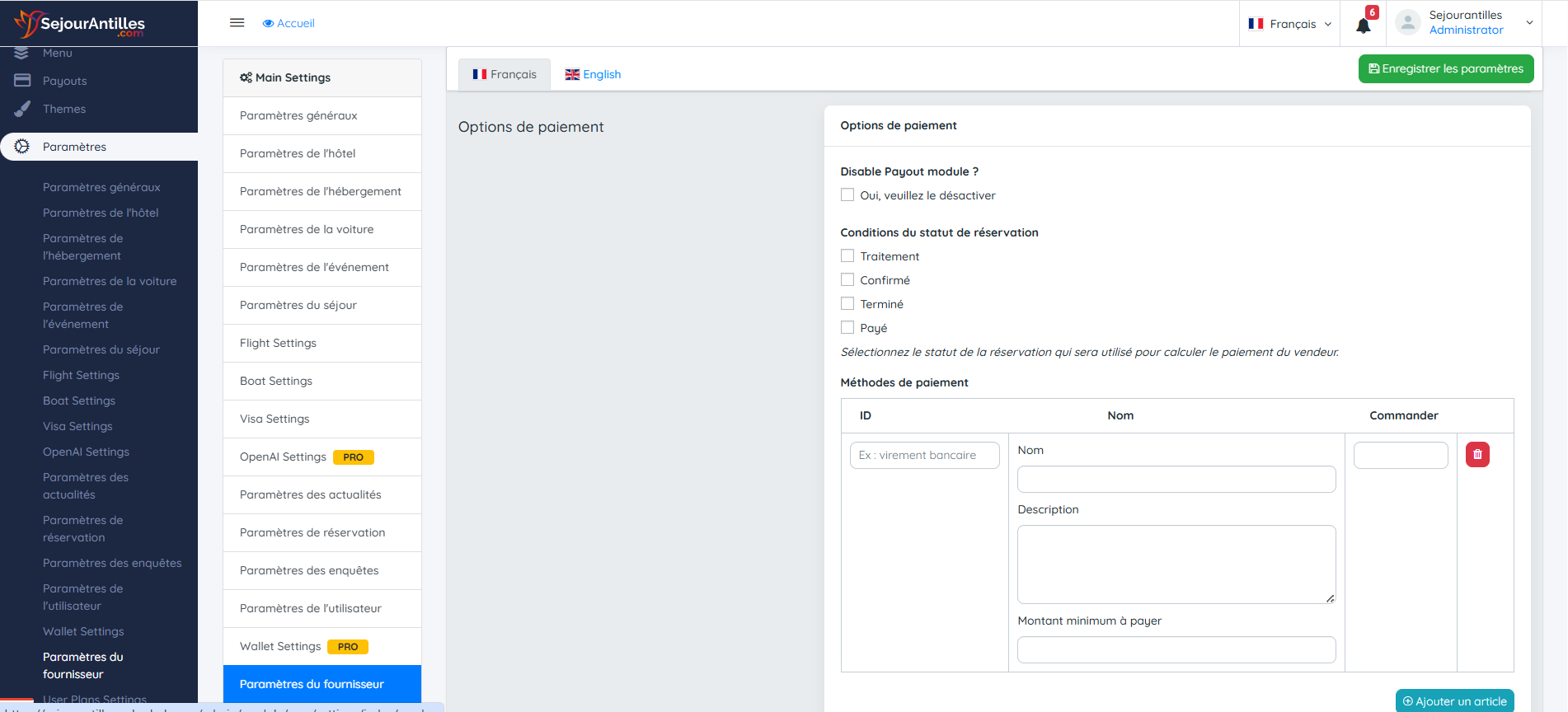Click the red trash delete icon
Screen dimensions: 1568x712
tap(1476, 455)
